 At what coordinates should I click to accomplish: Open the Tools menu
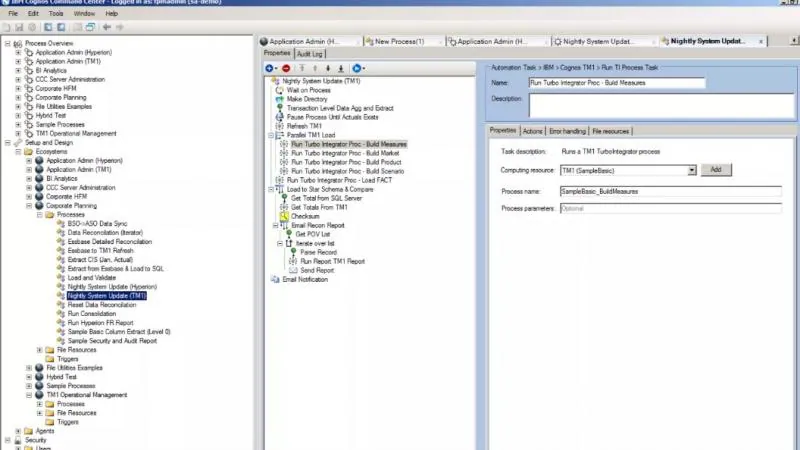pos(56,14)
